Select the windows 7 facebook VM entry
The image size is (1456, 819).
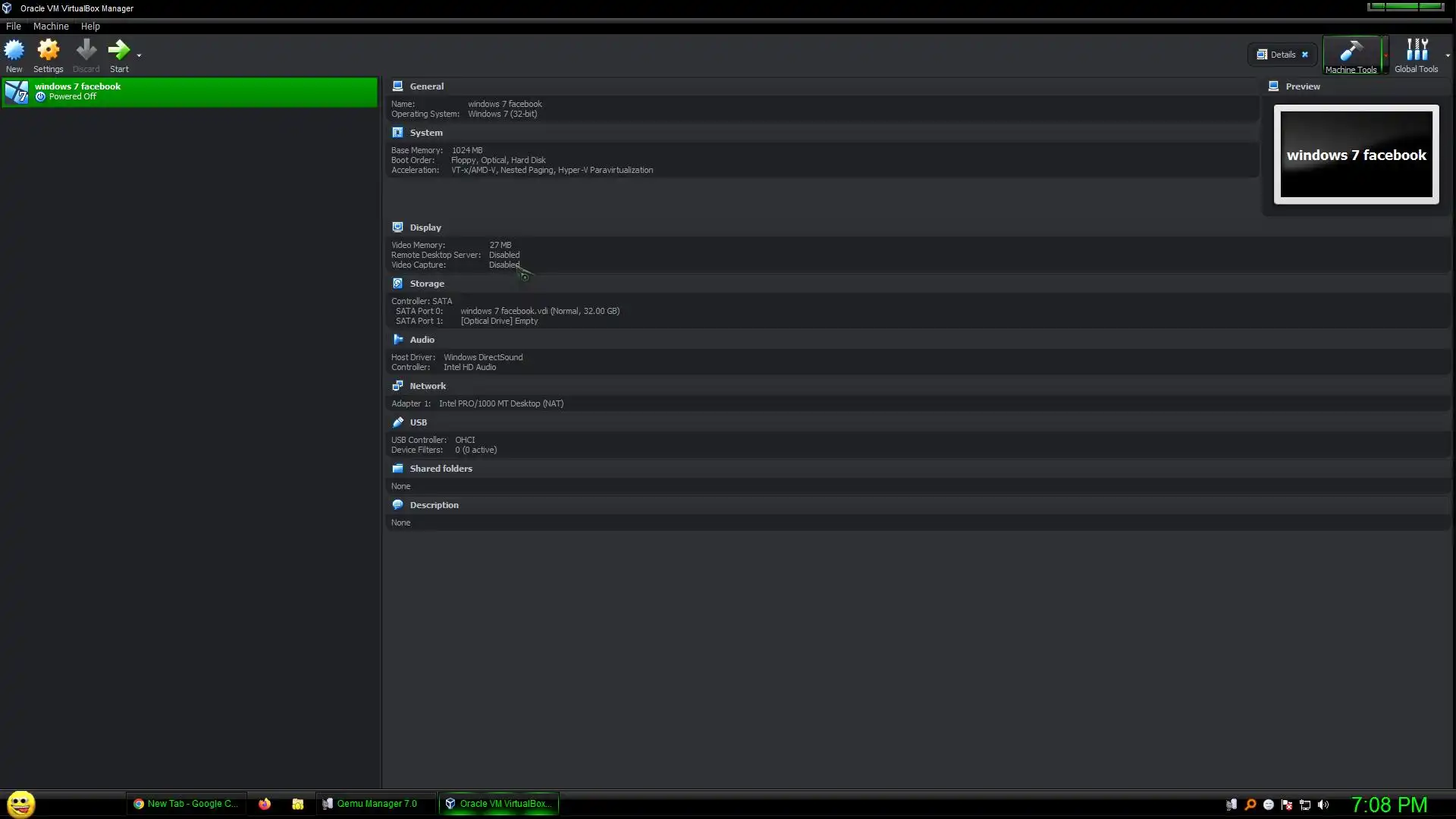[190, 91]
